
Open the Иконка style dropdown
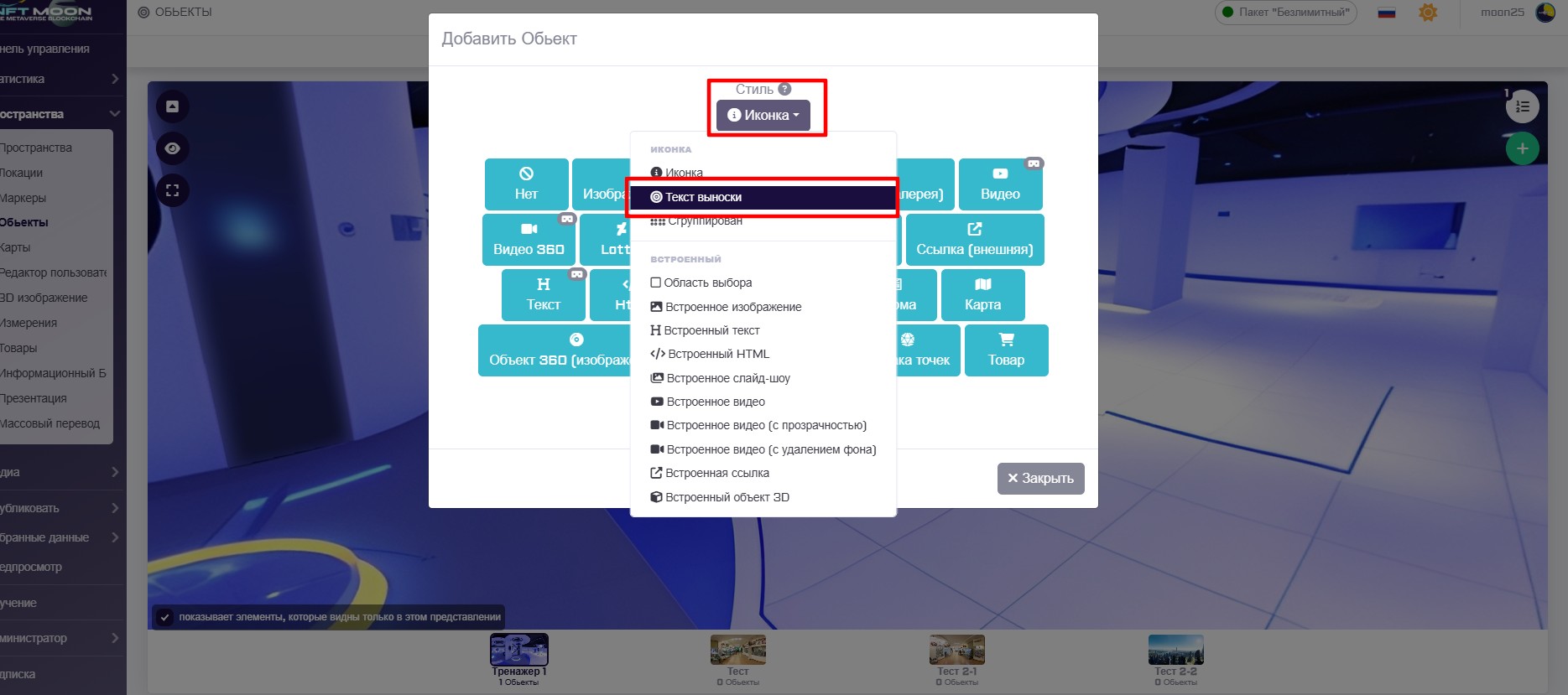click(x=763, y=116)
